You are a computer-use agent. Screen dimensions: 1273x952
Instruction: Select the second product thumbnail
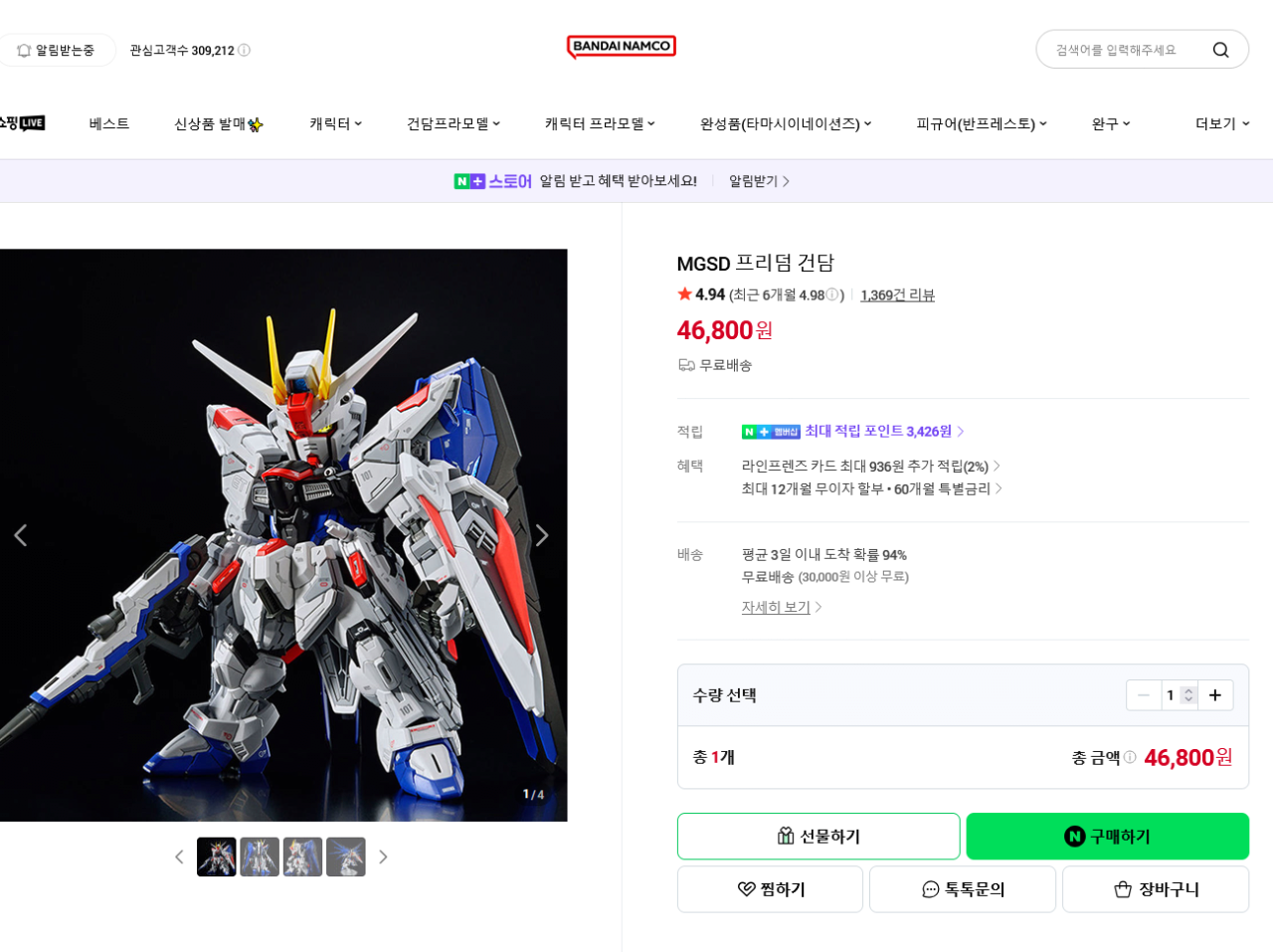(260, 857)
